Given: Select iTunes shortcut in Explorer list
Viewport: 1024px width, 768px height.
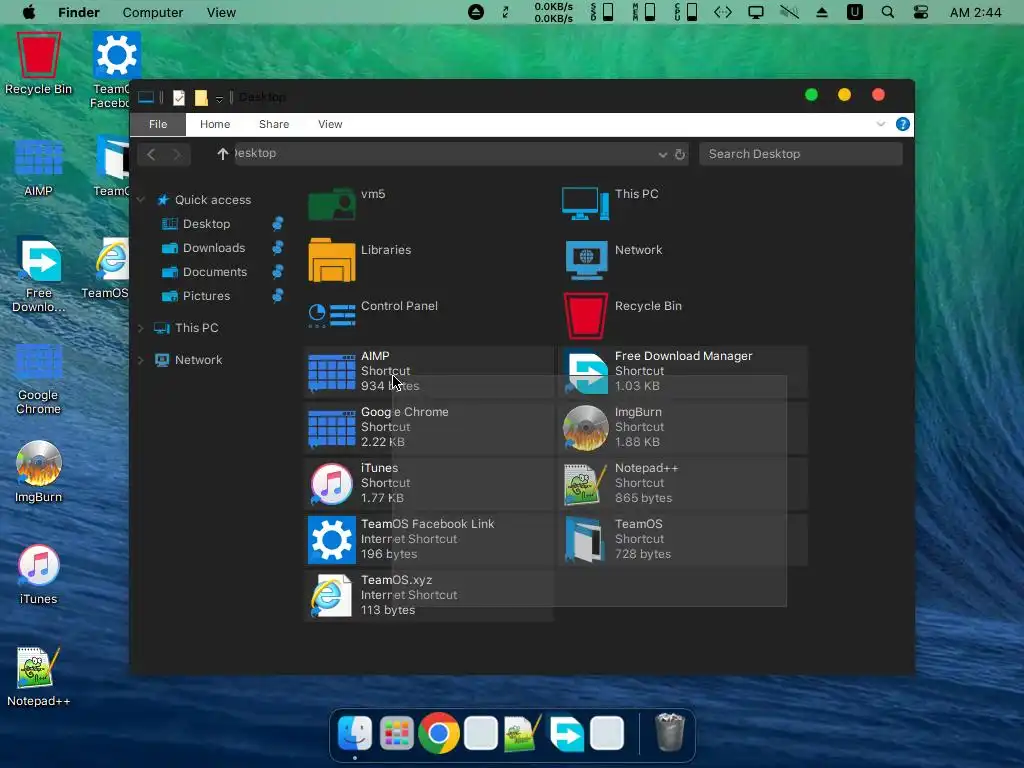Looking at the screenshot, I should [x=428, y=483].
